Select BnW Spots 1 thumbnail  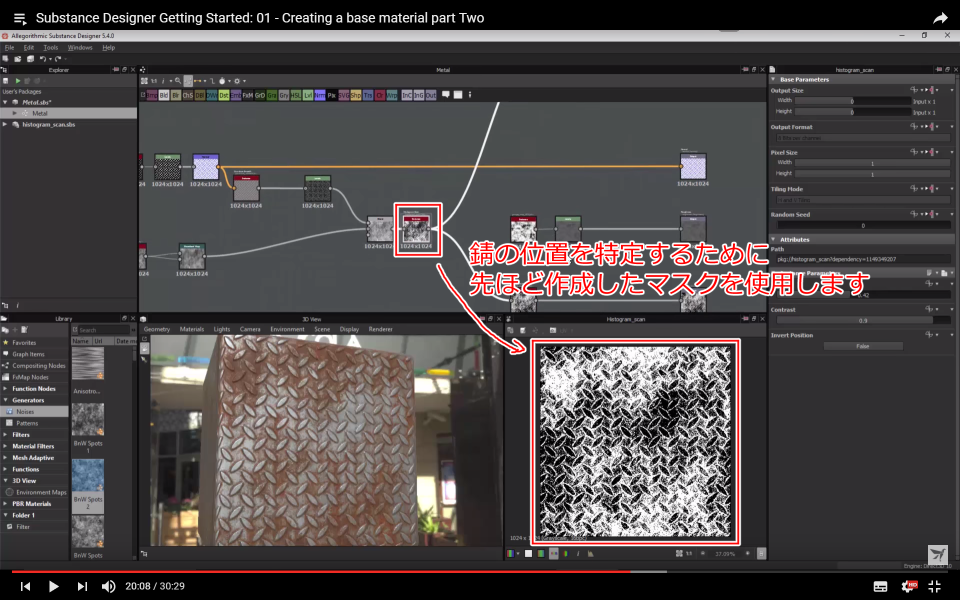pyautogui.click(x=88, y=419)
